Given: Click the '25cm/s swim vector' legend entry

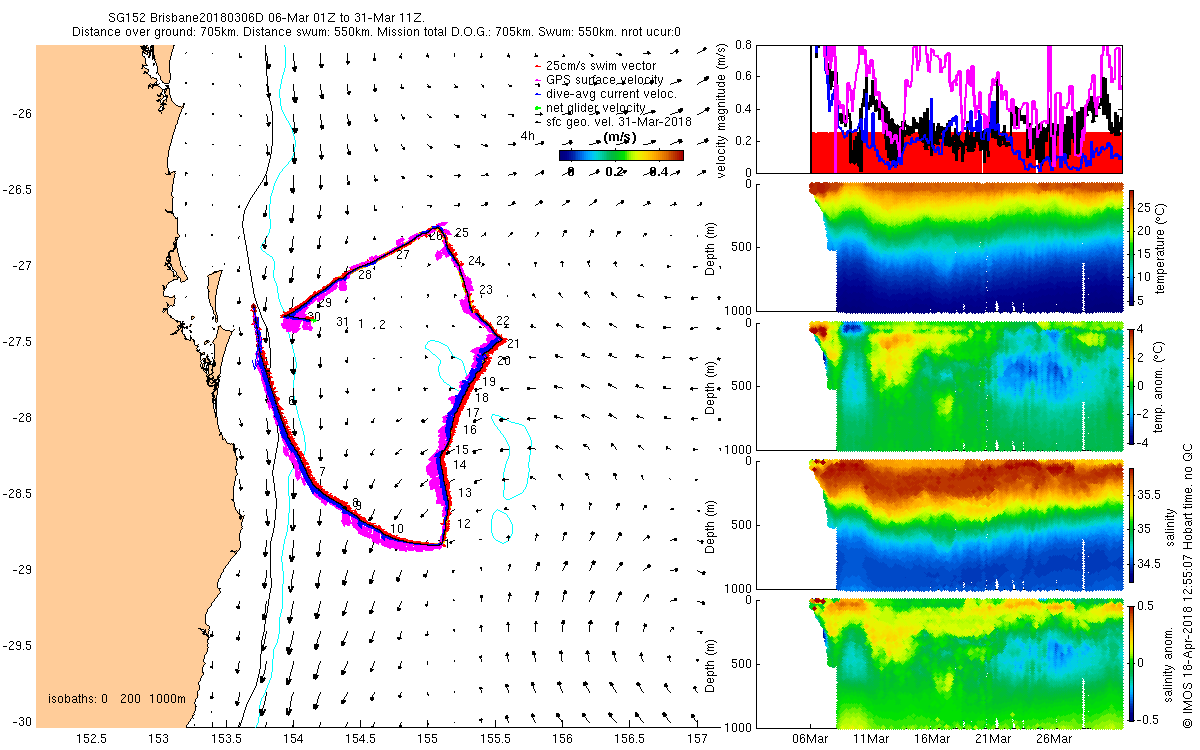Looking at the screenshot, I should pos(601,66).
